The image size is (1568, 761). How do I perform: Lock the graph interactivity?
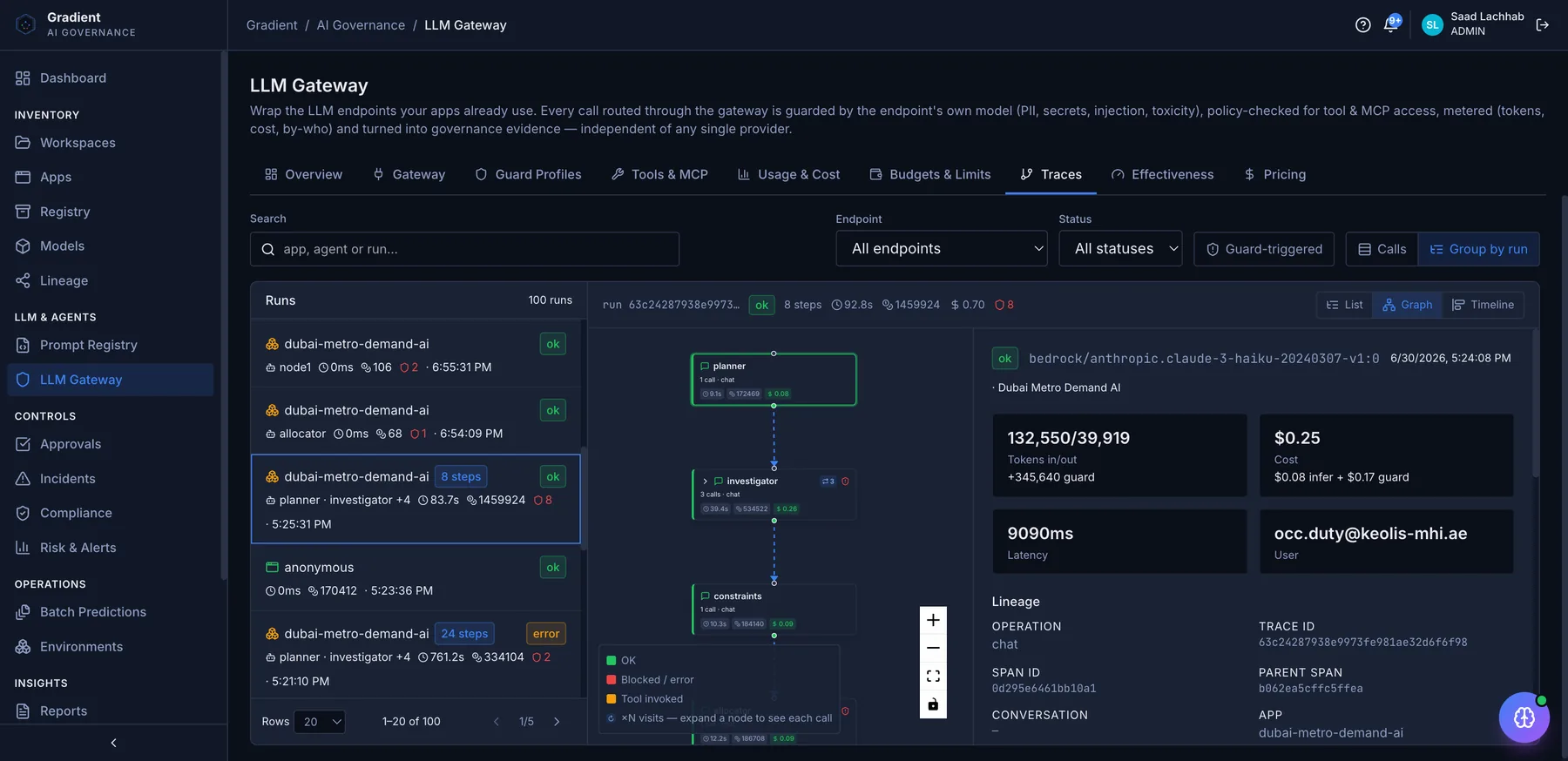(933, 704)
